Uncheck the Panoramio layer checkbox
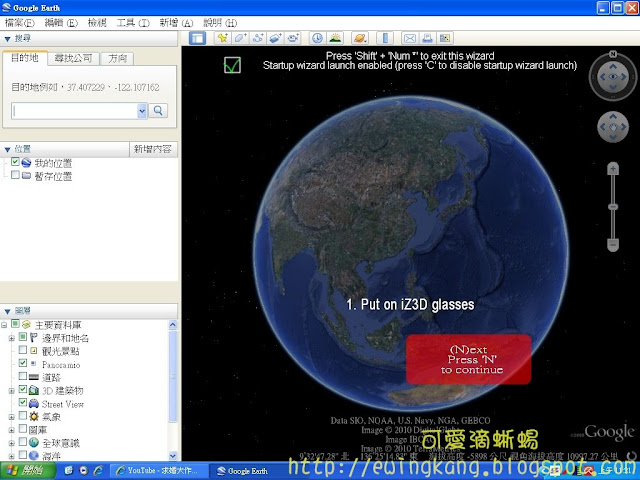The height and width of the screenshot is (480, 640). tap(23, 363)
